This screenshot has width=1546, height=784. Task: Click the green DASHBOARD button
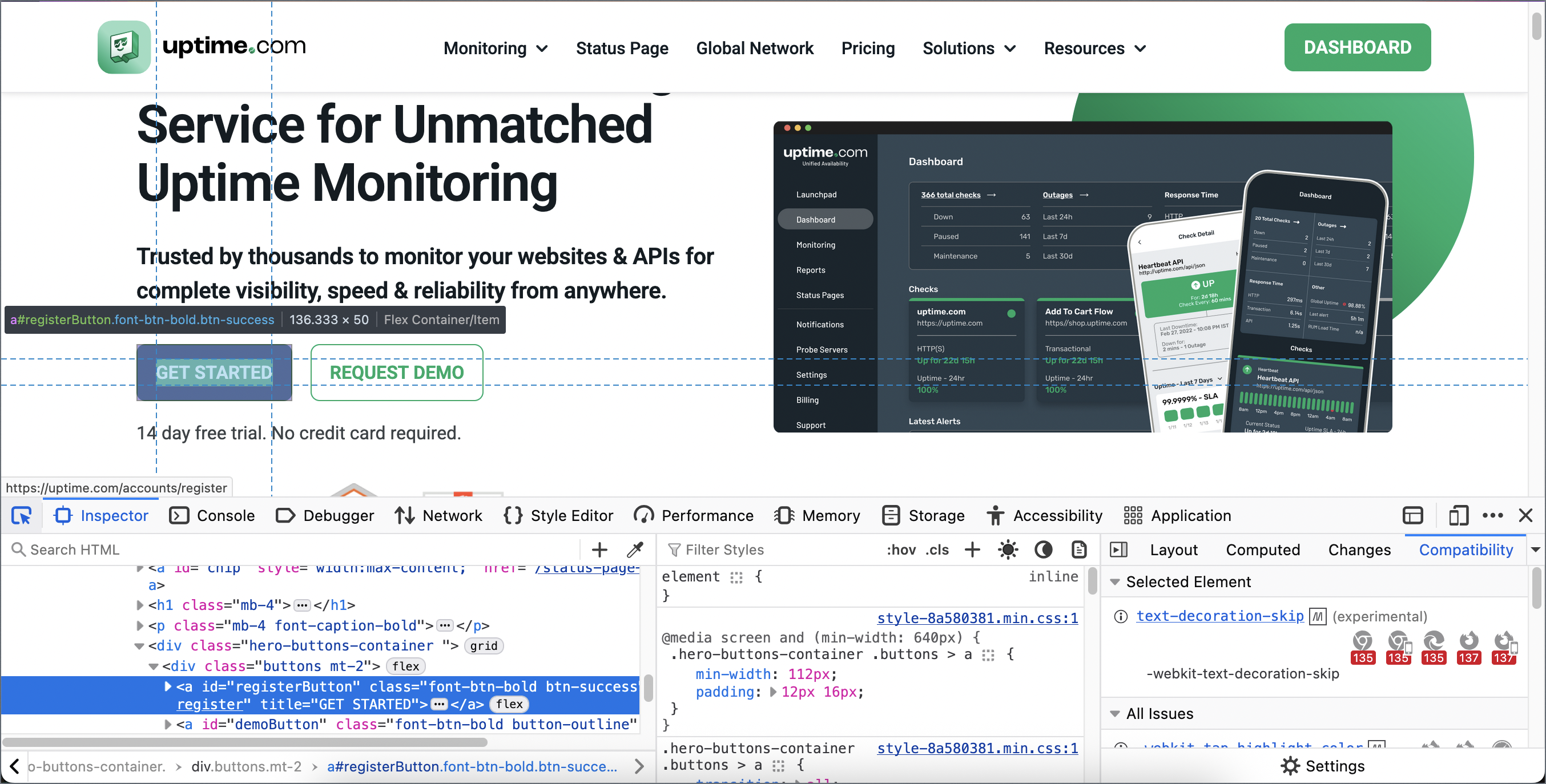(x=1358, y=47)
